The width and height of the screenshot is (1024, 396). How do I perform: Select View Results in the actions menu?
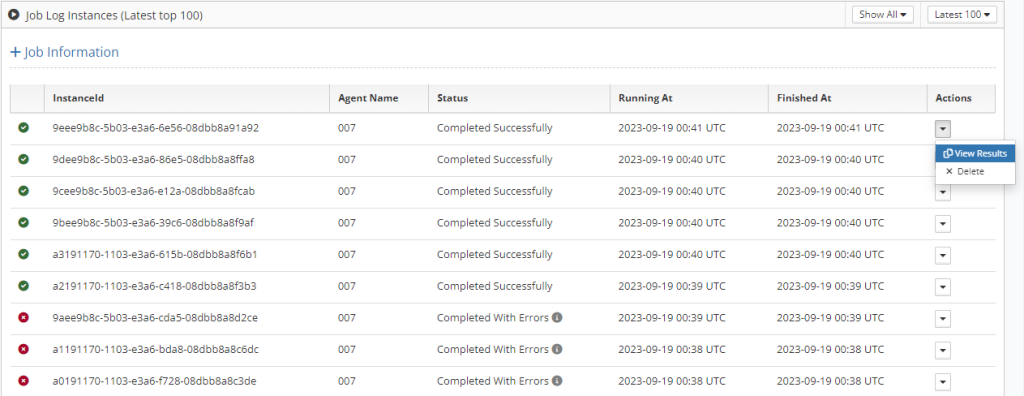coord(975,154)
